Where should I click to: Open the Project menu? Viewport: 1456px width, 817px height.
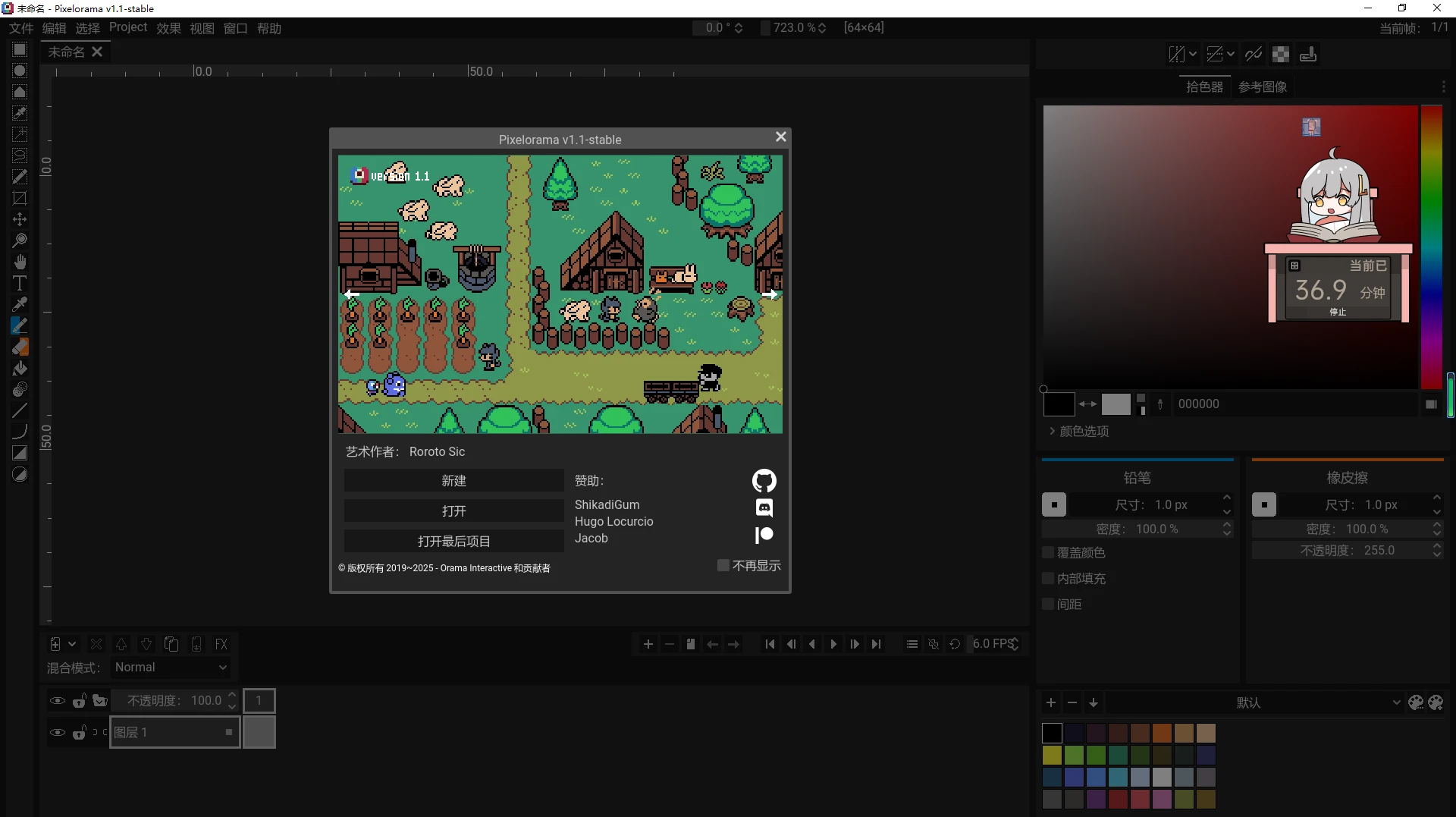[128, 27]
